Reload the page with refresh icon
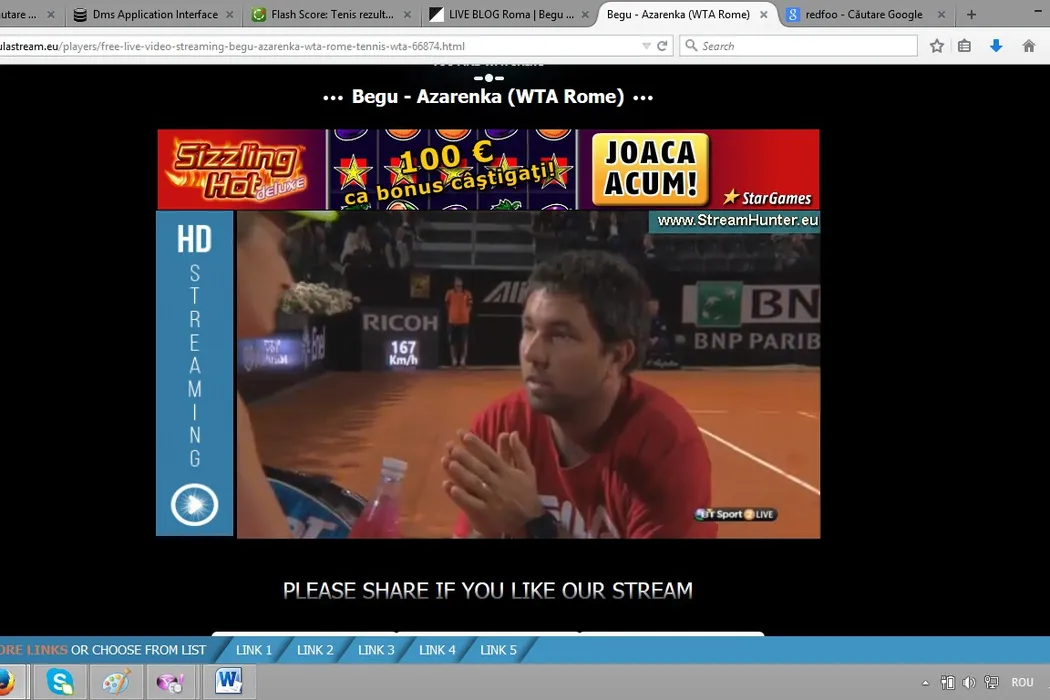Image resolution: width=1050 pixels, height=700 pixels. pos(662,46)
